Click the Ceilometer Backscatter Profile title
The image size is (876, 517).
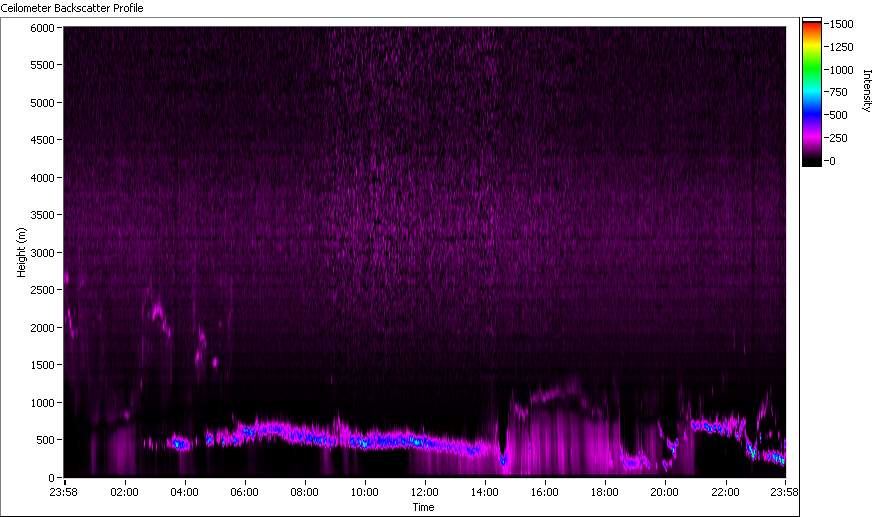tap(72, 8)
